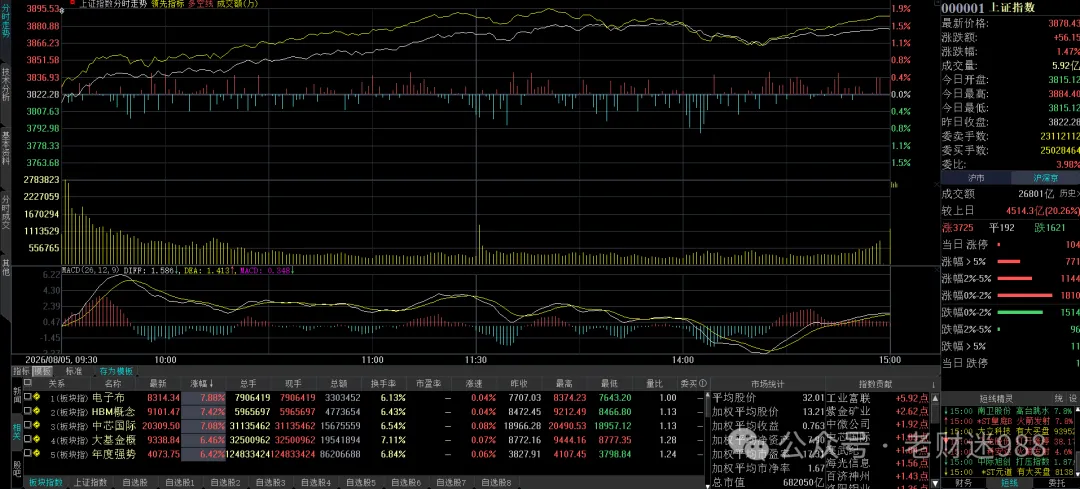The image size is (1080, 489).
Task: Tick the checkbox for the HBM概念 row
Action: point(28,411)
